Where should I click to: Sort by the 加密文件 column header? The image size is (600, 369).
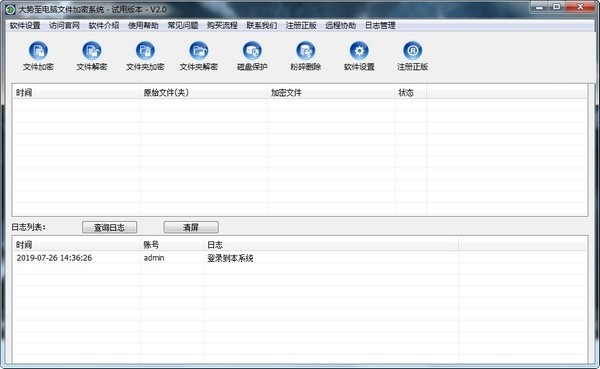click(331, 93)
